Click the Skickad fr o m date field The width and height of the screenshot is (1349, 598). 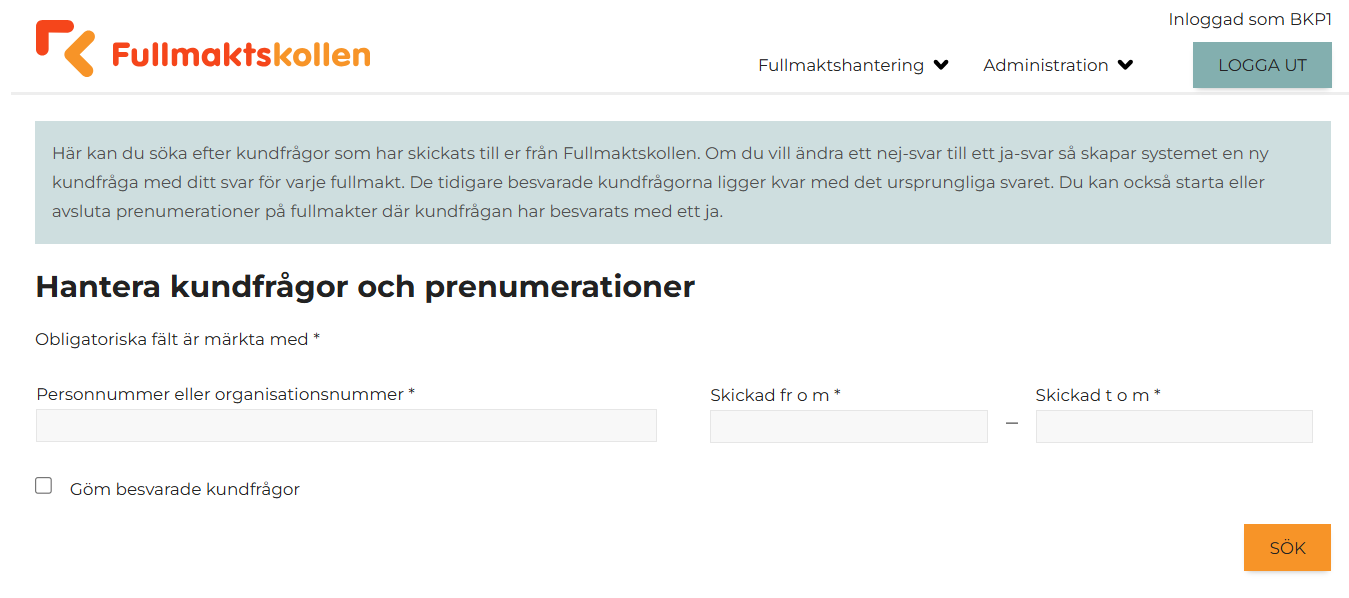click(848, 426)
